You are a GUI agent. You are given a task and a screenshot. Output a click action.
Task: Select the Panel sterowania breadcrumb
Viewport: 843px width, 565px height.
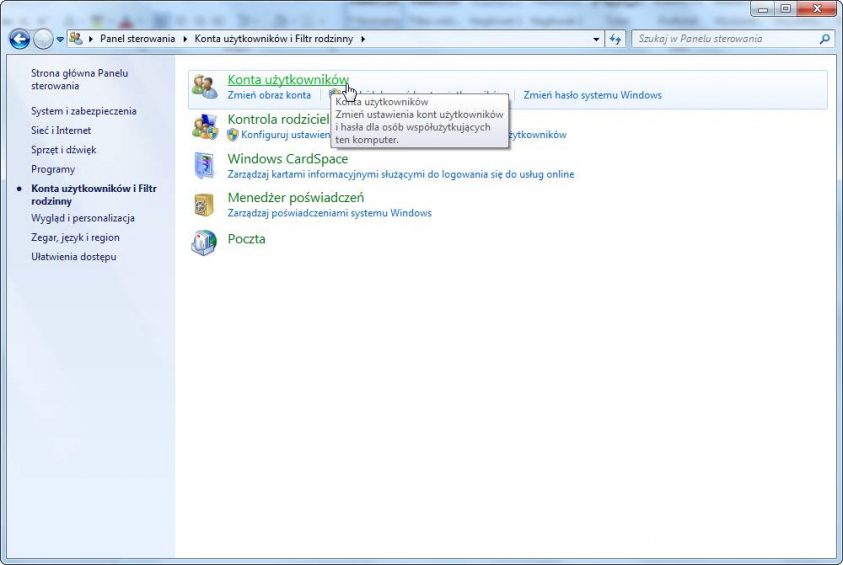pos(138,39)
